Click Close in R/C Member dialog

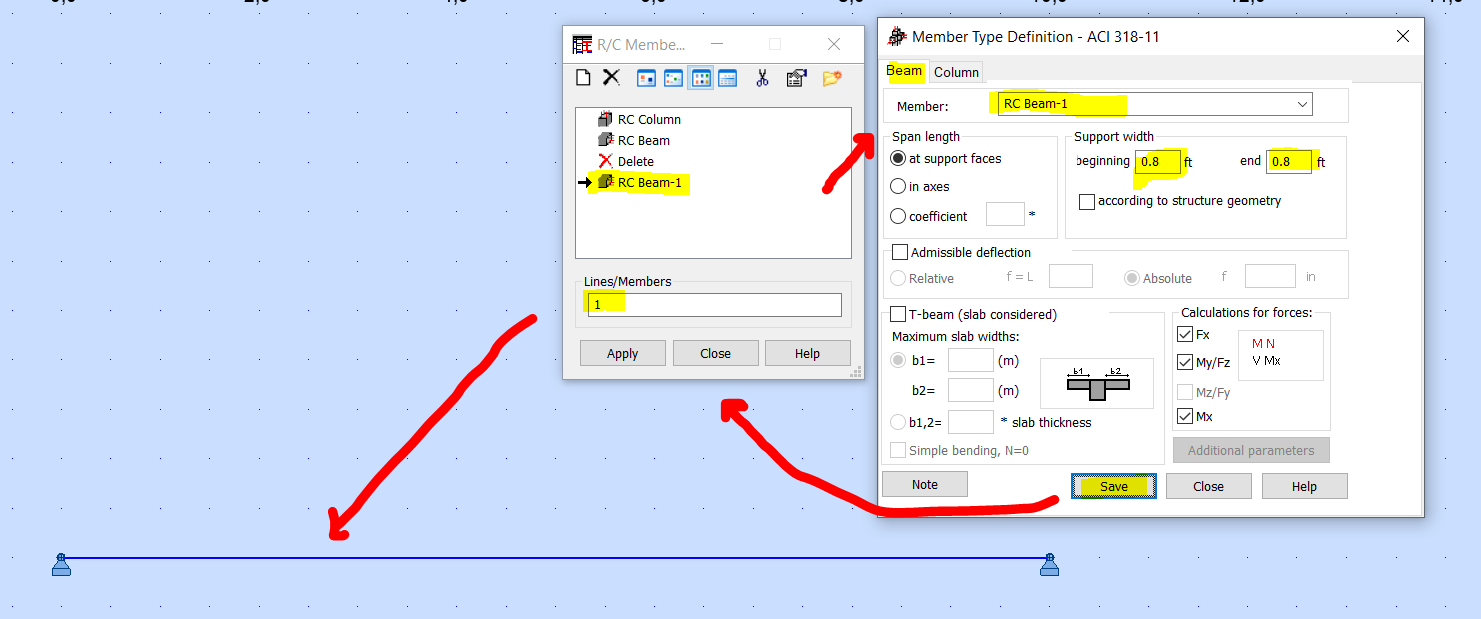coord(715,353)
